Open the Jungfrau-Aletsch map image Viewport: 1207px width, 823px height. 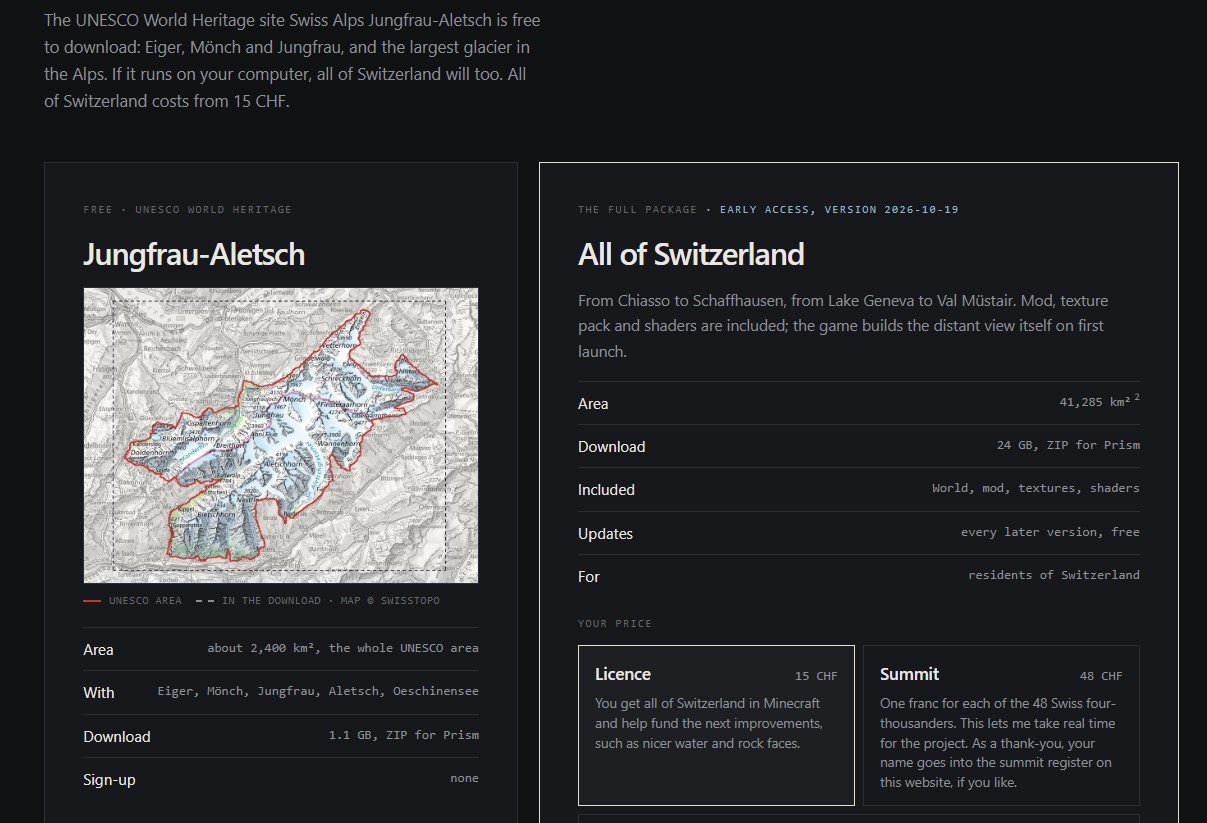point(281,435)
